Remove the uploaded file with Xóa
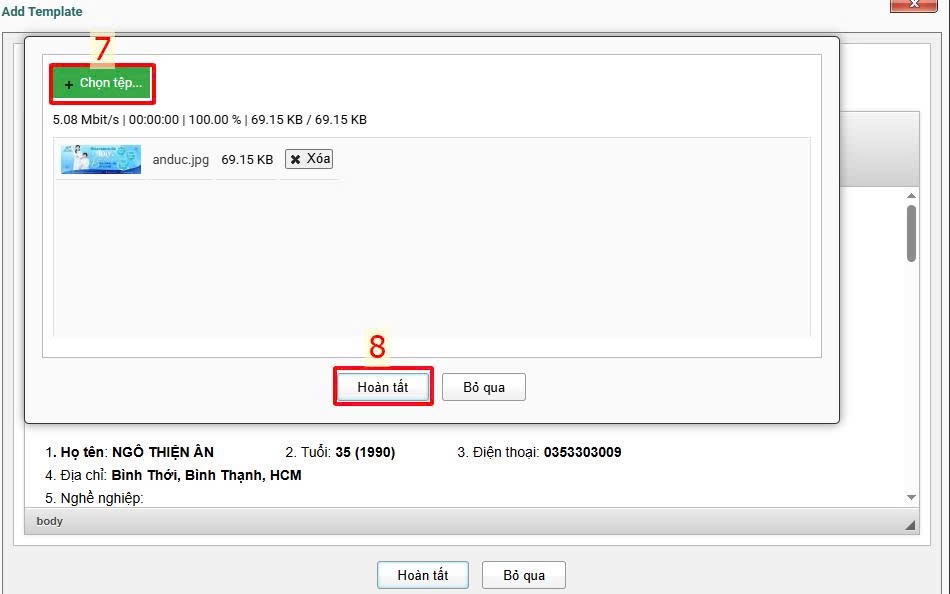The height and width of the screenshot is (594, 950). (309, 159)
